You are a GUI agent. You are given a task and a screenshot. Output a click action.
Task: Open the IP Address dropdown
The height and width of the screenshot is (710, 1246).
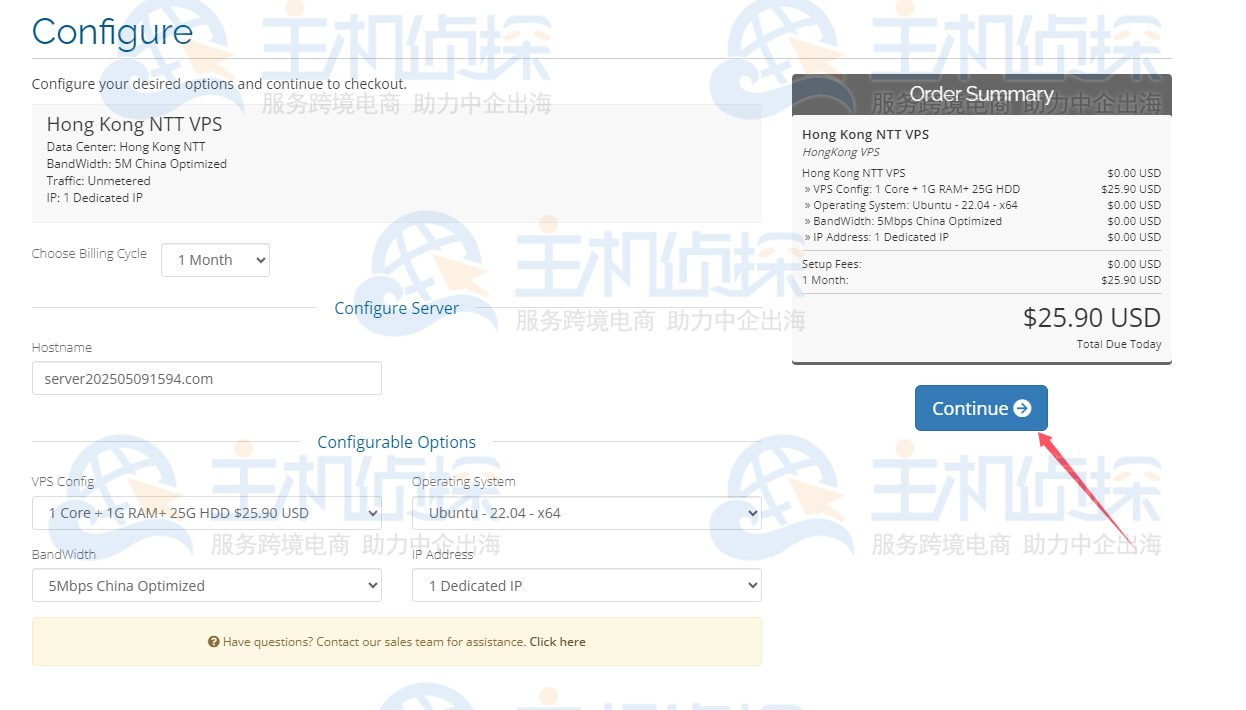pos(586,586)
